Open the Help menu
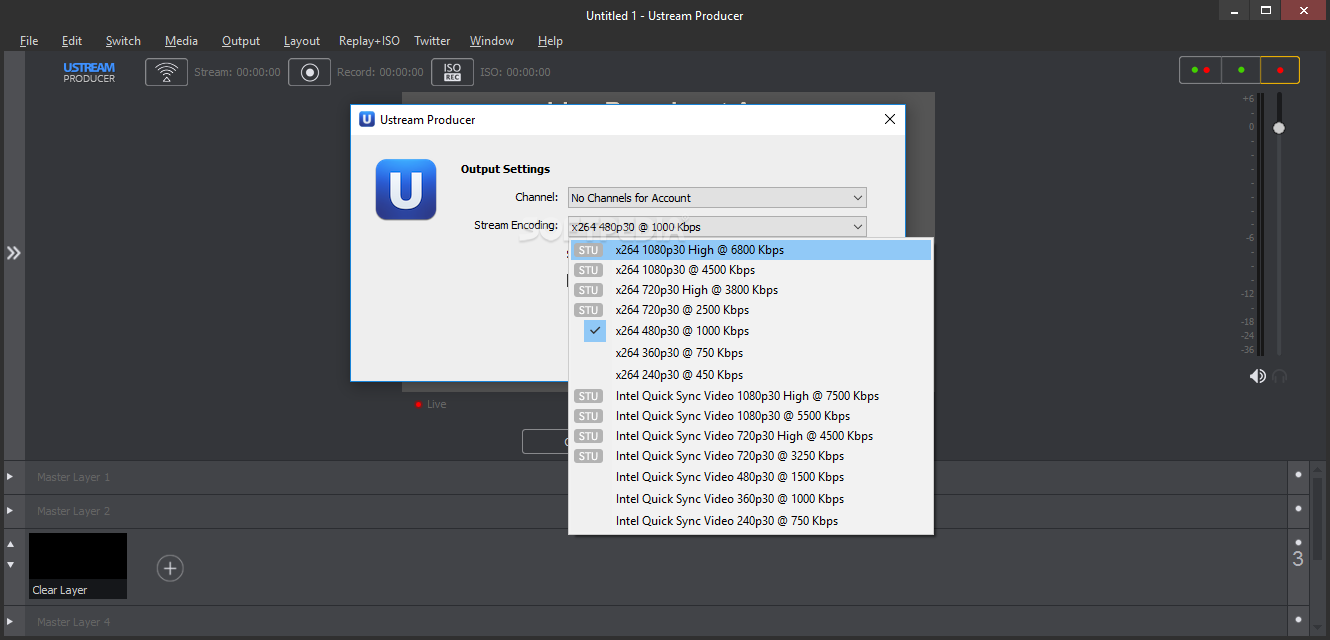The image size is (1330, 640). point(550,41)
